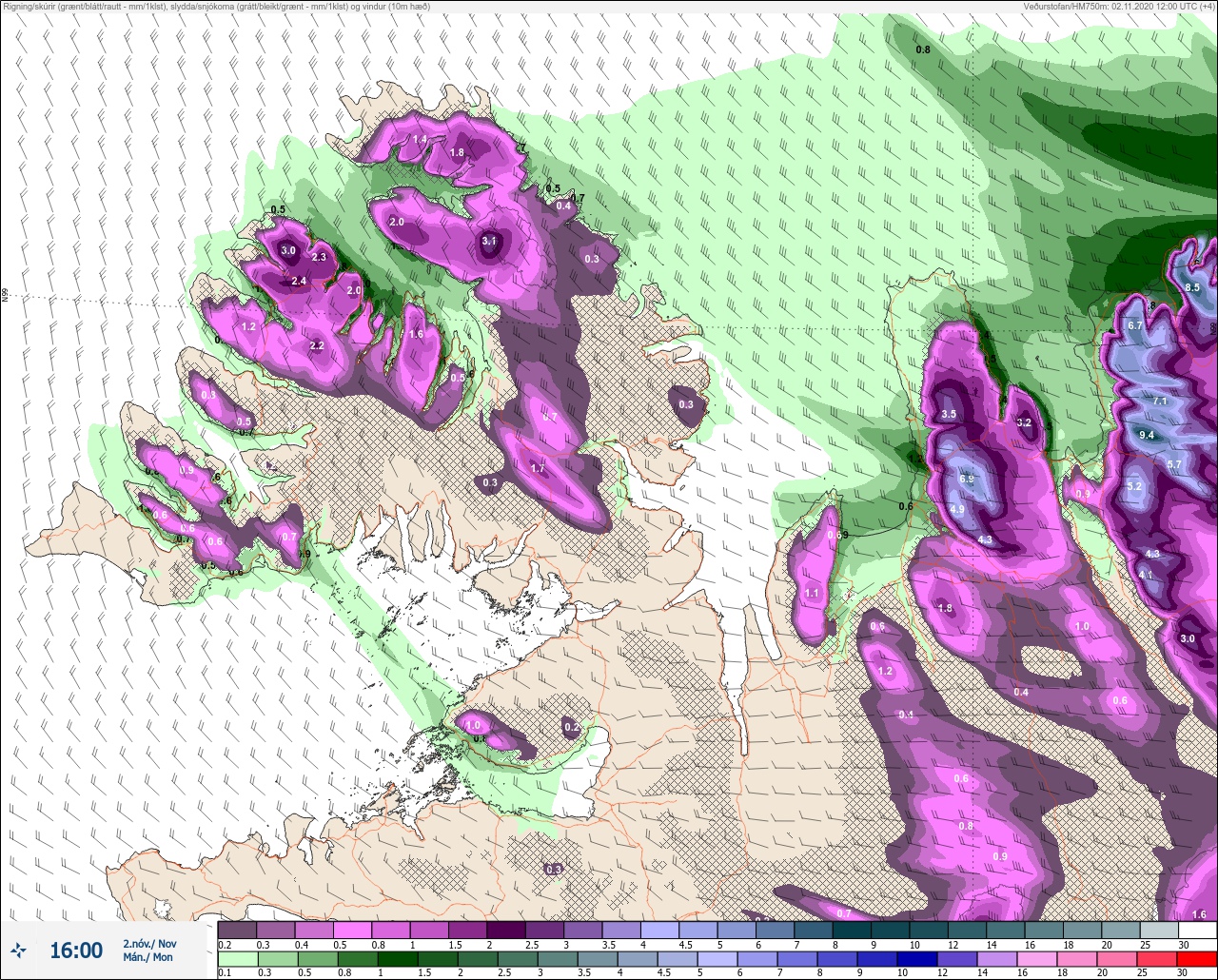Image resolution: width=1218 pixels, height=980 pixels.
Task: Click the date text '2.nóv./ Nov'
Action: click(149, 943)
